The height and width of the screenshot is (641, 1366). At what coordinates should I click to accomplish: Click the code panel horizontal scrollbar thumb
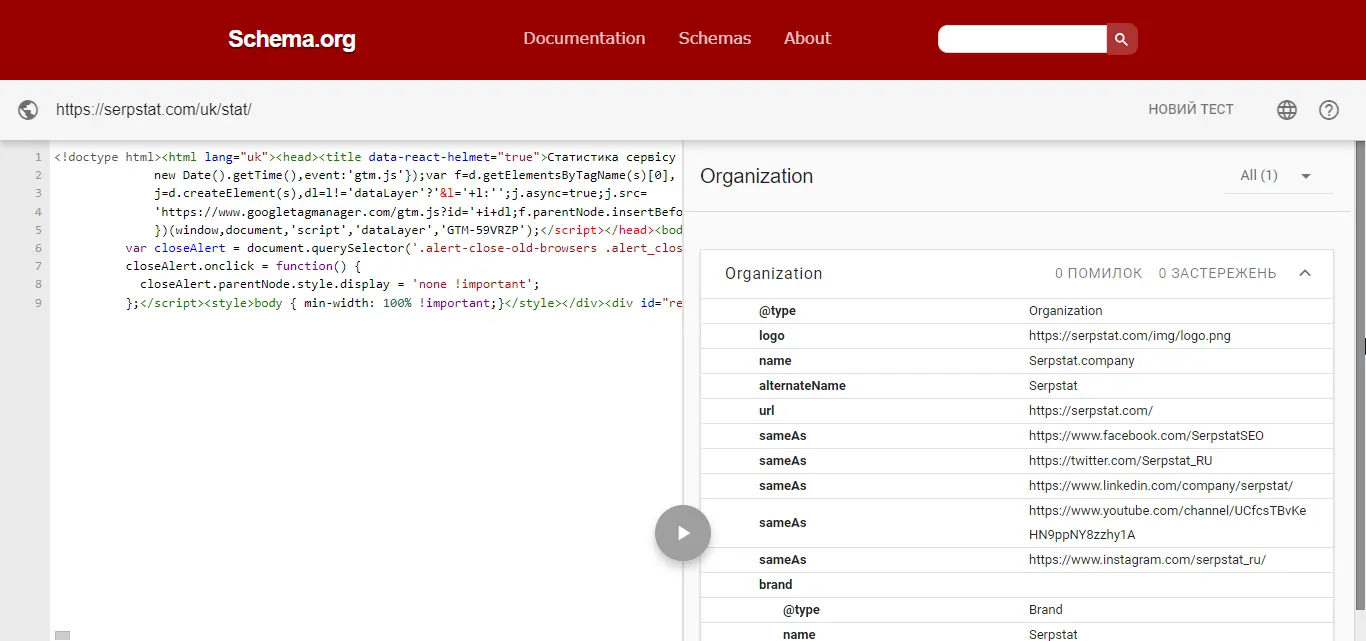[63, 635]
